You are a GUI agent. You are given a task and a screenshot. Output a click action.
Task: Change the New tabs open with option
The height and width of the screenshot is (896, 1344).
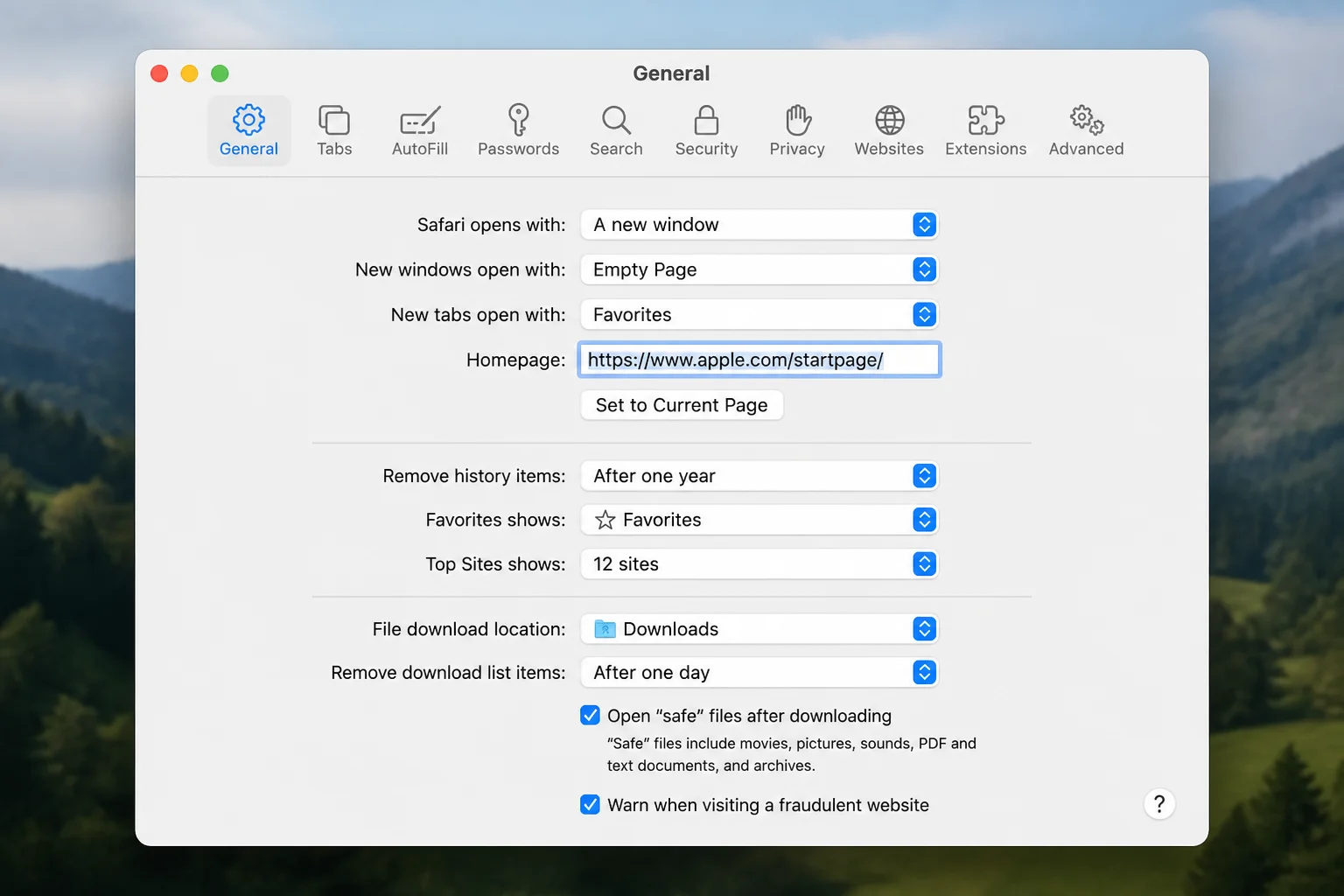pos(759,315)
